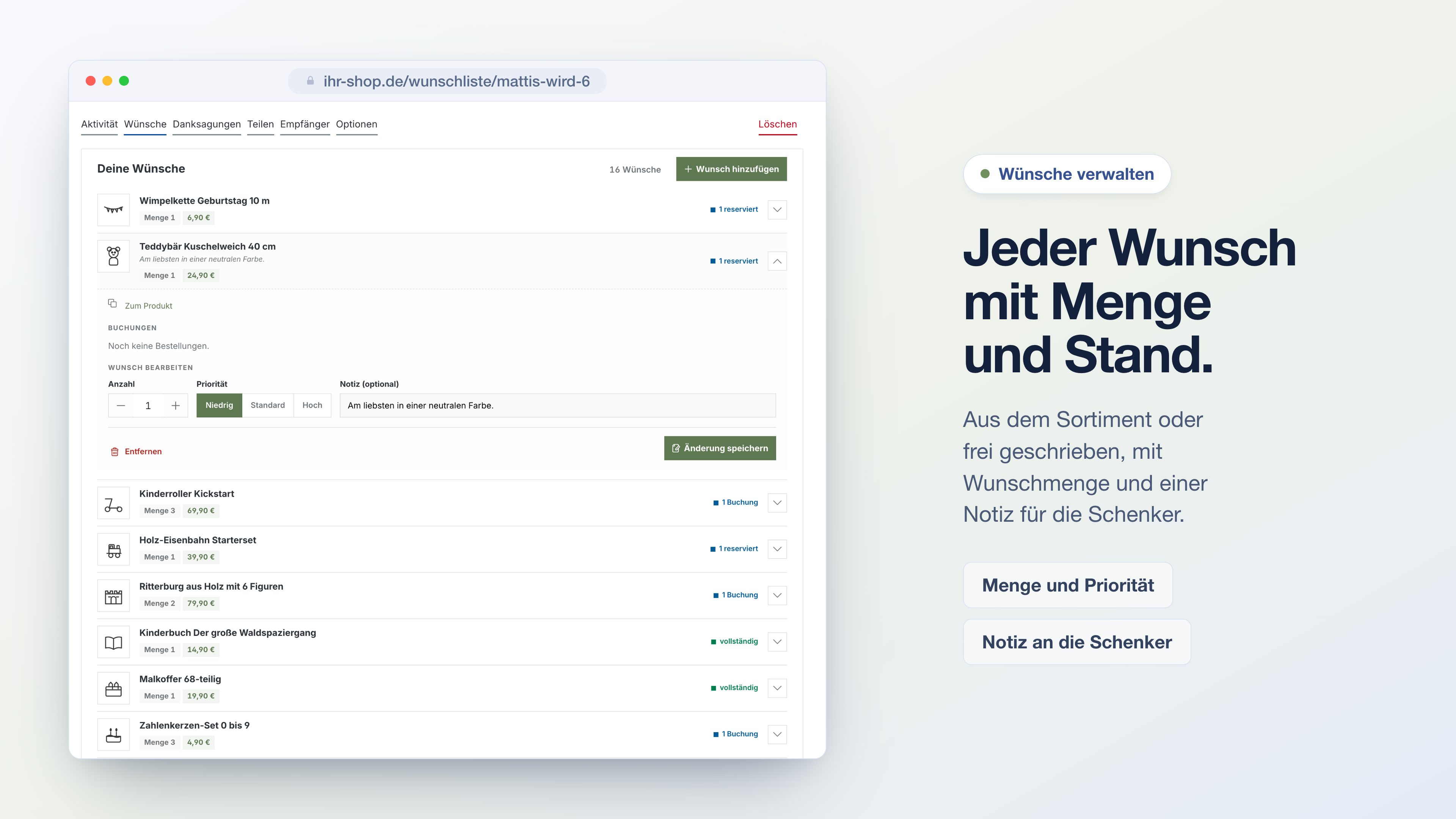Select Niedrig priority
Viewport: 1456px width, 819px height.
tap(219, 405)
